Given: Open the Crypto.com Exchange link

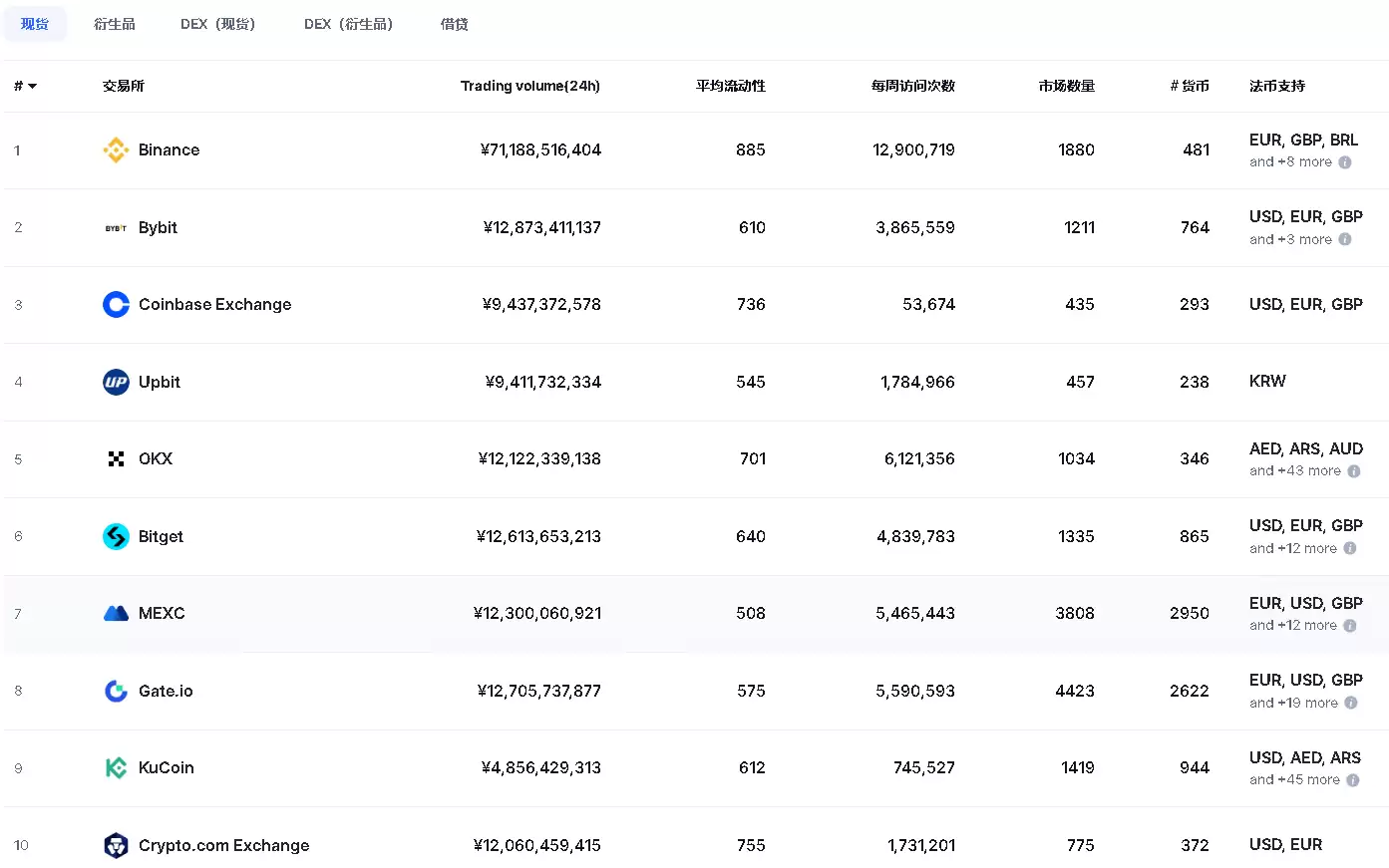Looking at the screenshot, I should [x=223, y=845].
